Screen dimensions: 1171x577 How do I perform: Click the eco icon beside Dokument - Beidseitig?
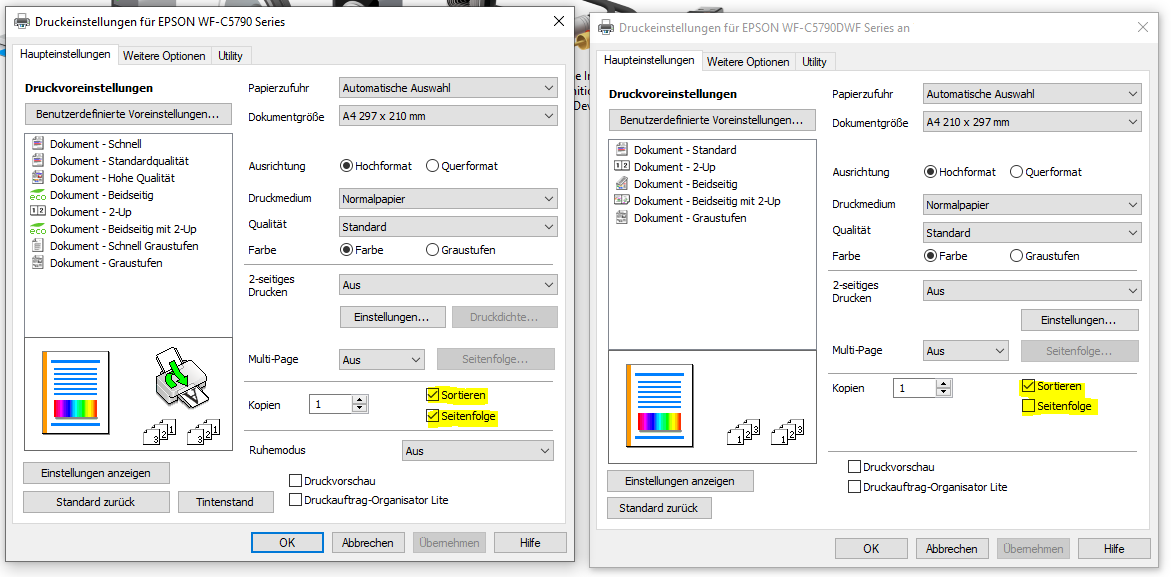click(38, 195)
